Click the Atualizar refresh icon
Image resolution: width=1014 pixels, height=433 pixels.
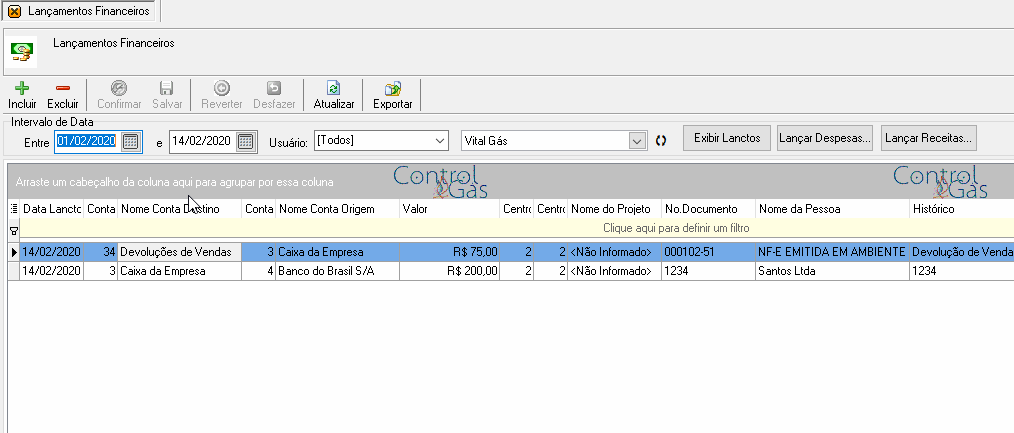334,89
